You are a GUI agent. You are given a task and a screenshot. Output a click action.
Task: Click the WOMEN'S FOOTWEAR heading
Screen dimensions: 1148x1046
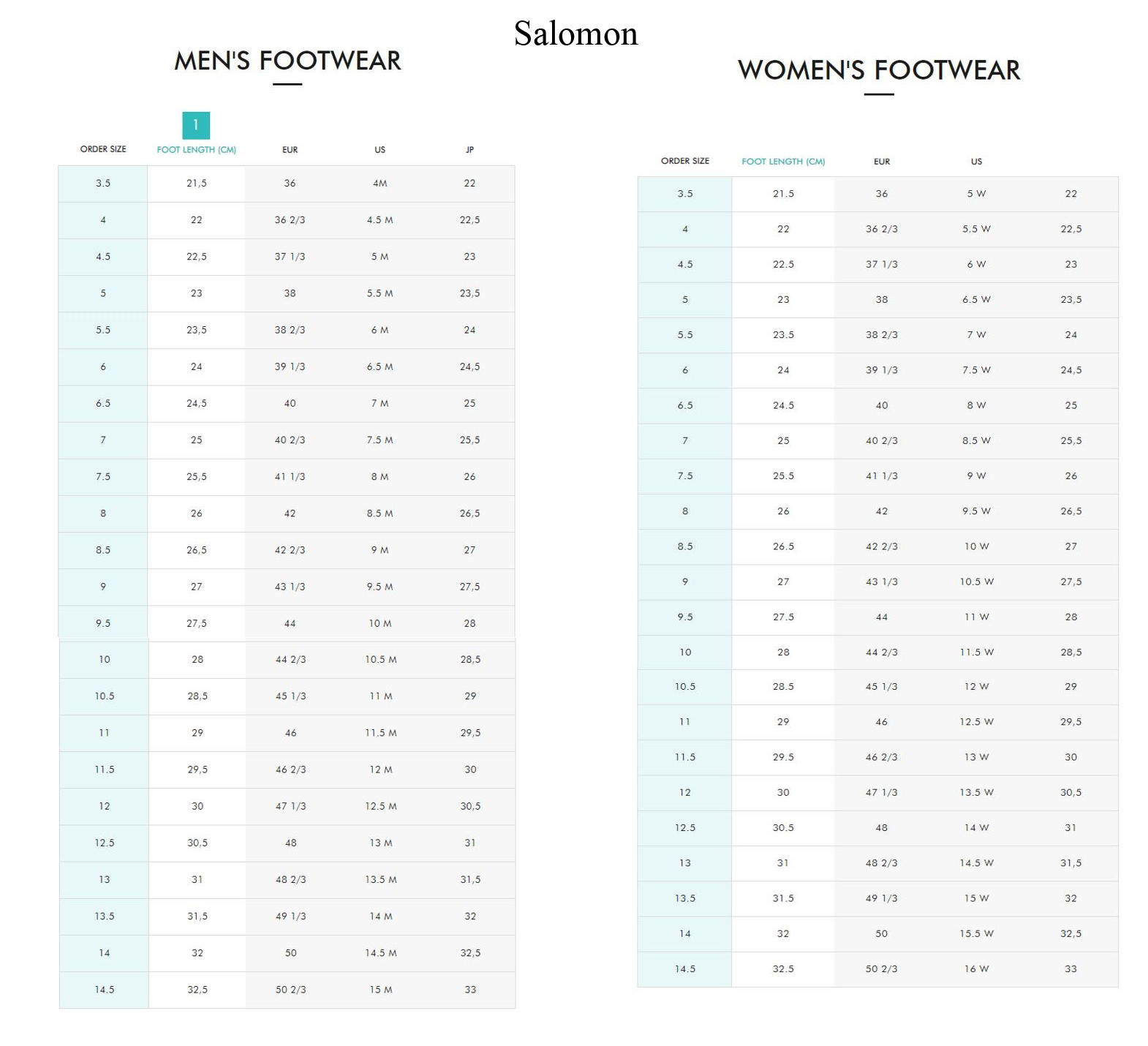pyautogui.click(x=879, y=70)
